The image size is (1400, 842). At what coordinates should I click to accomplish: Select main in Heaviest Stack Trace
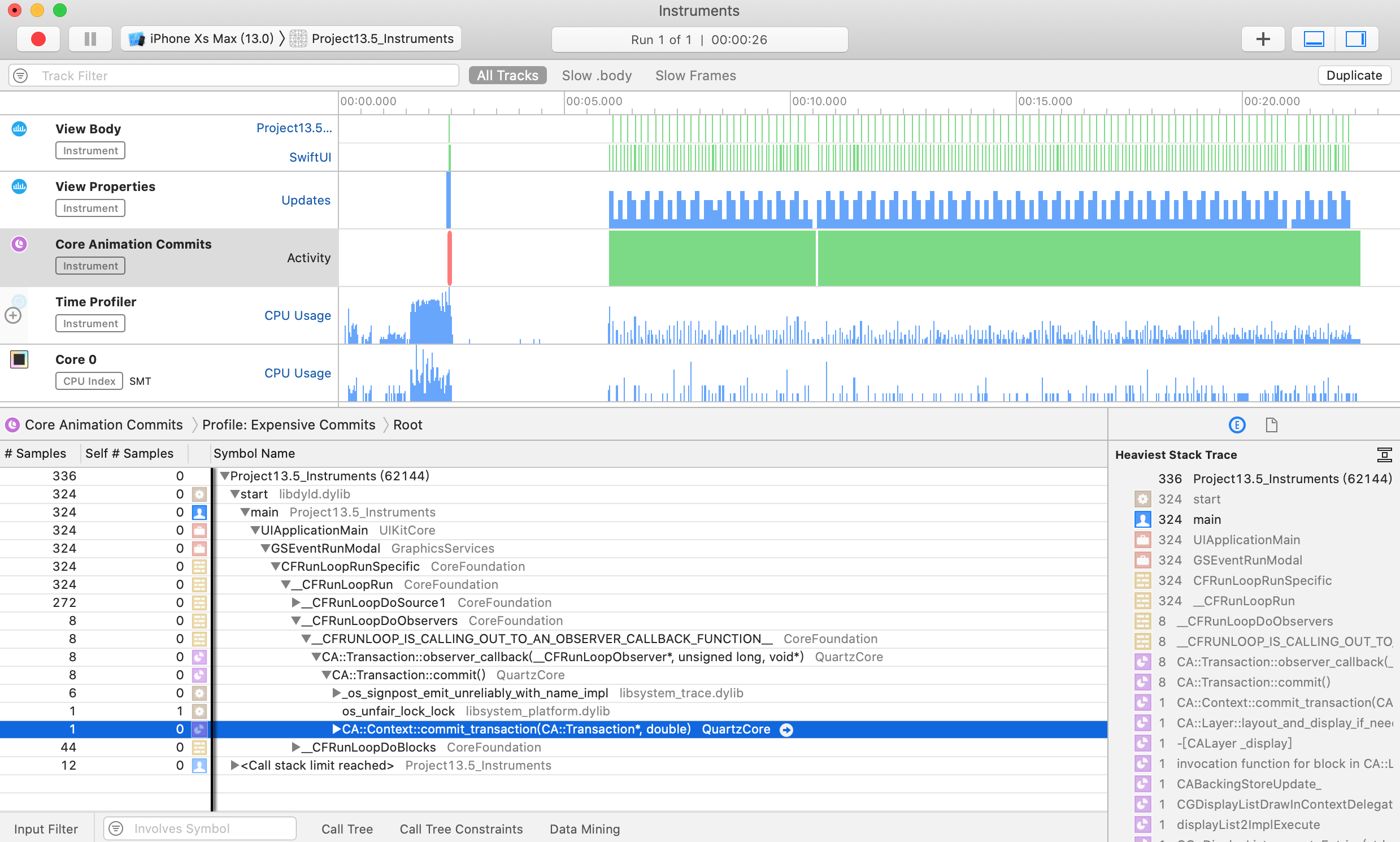(x=1207, y=520)
